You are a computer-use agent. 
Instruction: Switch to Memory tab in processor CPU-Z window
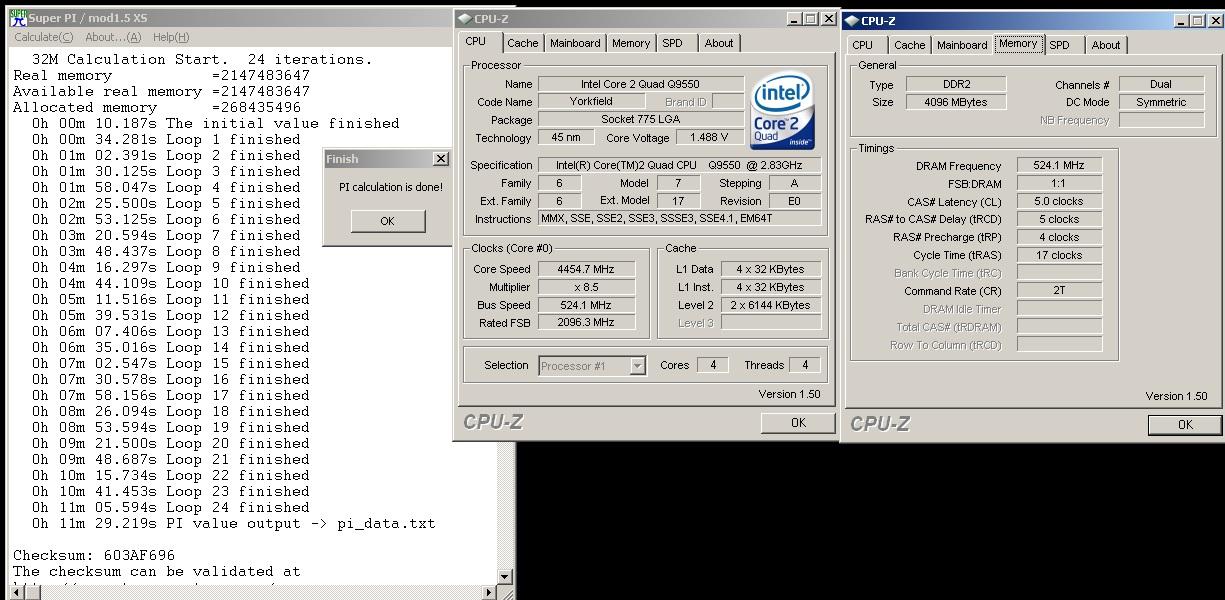pos(631,43)
